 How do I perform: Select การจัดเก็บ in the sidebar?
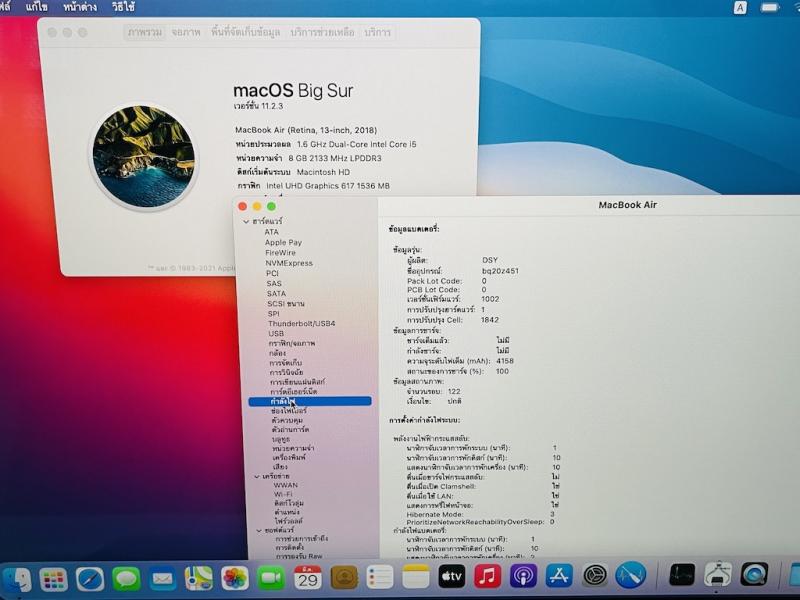286,363
